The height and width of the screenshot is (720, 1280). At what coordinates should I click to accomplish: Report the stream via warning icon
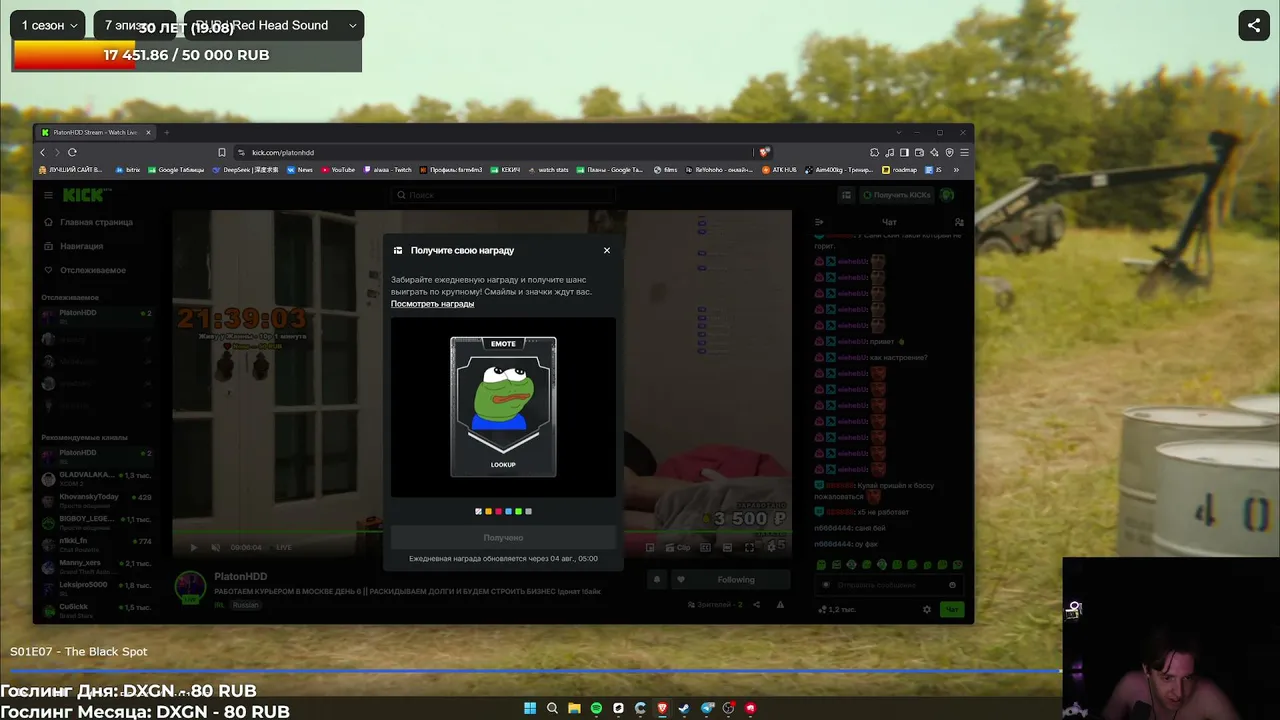(x=780, y=605)
